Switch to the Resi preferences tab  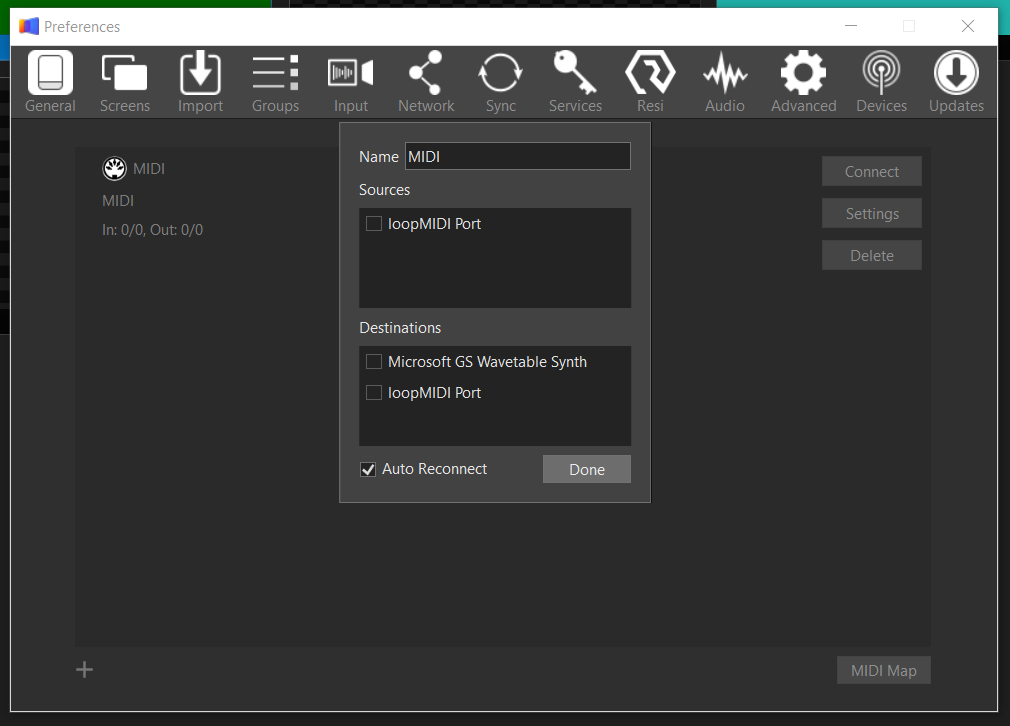[x=650, y=82]
